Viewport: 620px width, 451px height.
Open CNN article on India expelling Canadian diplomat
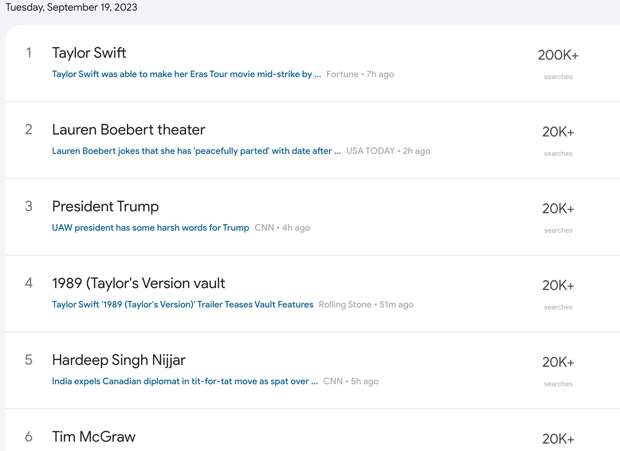click(185, 381)
